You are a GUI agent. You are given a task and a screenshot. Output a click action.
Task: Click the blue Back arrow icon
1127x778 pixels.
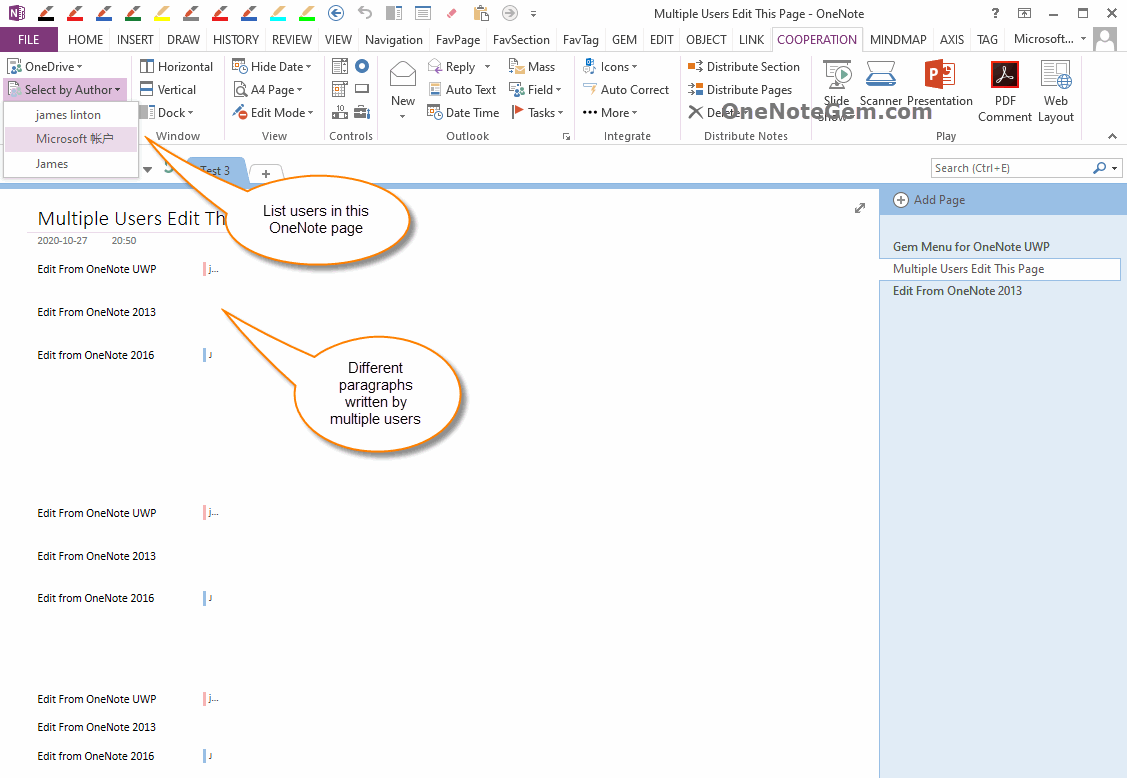tap(336, 13)
